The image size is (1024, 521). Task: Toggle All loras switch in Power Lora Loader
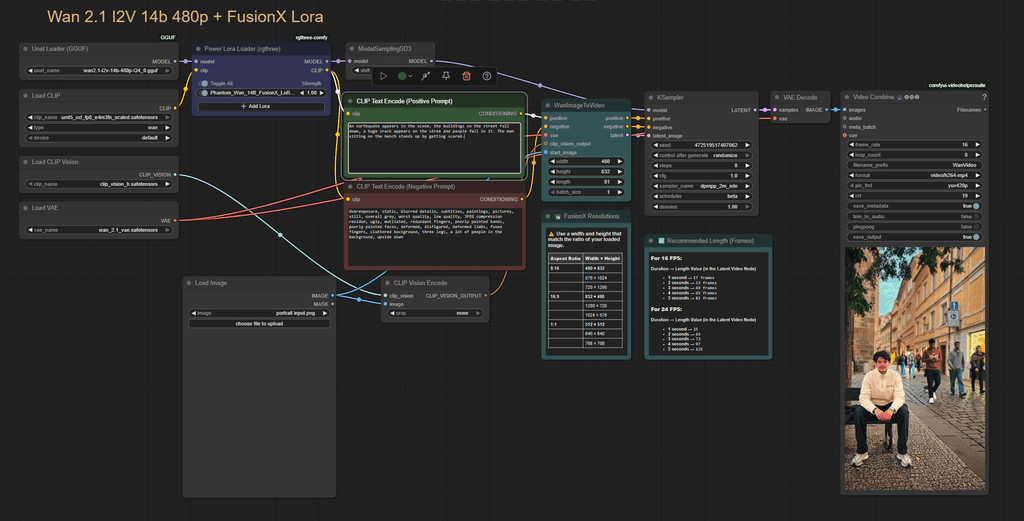(x=204, y=84)
